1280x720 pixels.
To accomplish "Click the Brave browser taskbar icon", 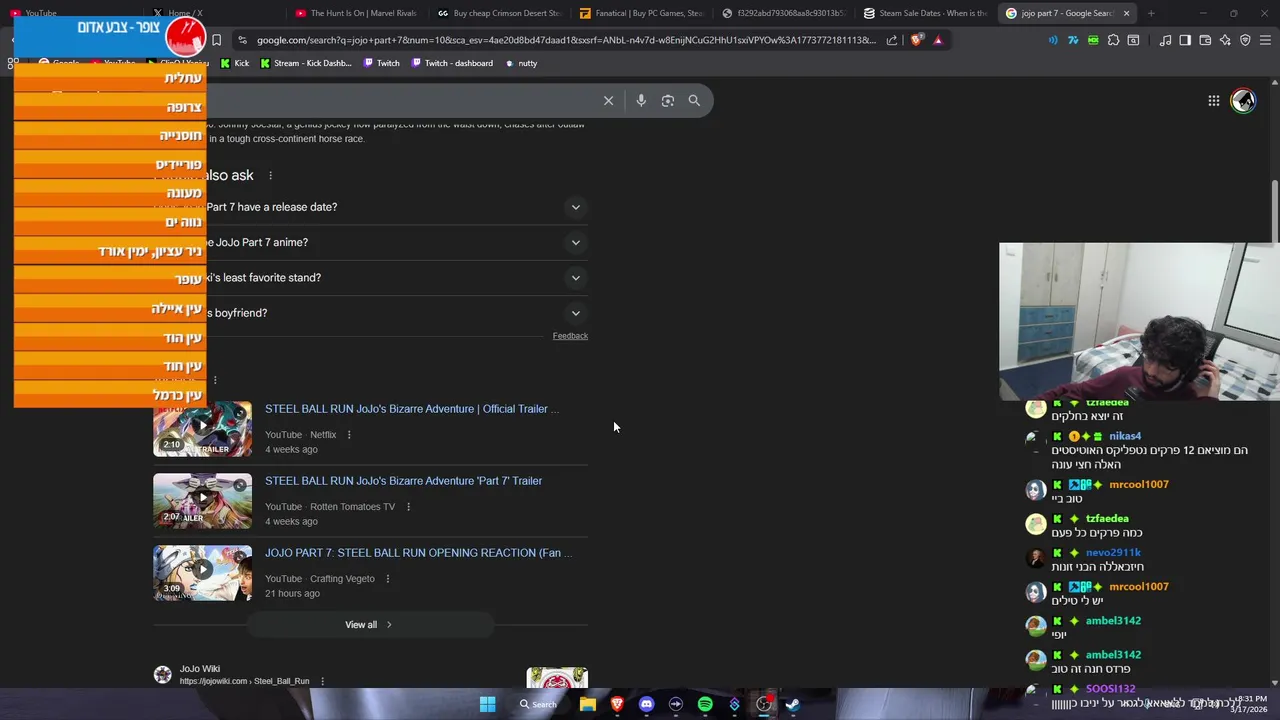I will [x=617, y=704].
